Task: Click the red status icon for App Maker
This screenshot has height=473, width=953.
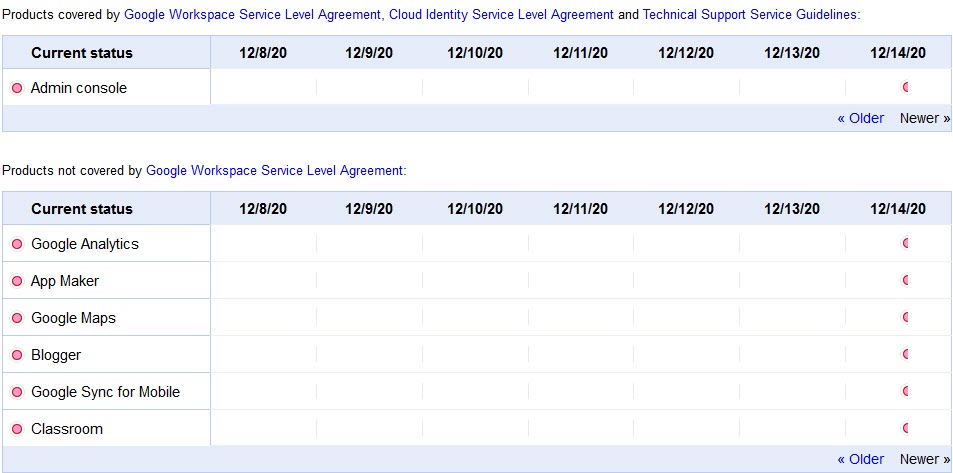Action: 17,281
